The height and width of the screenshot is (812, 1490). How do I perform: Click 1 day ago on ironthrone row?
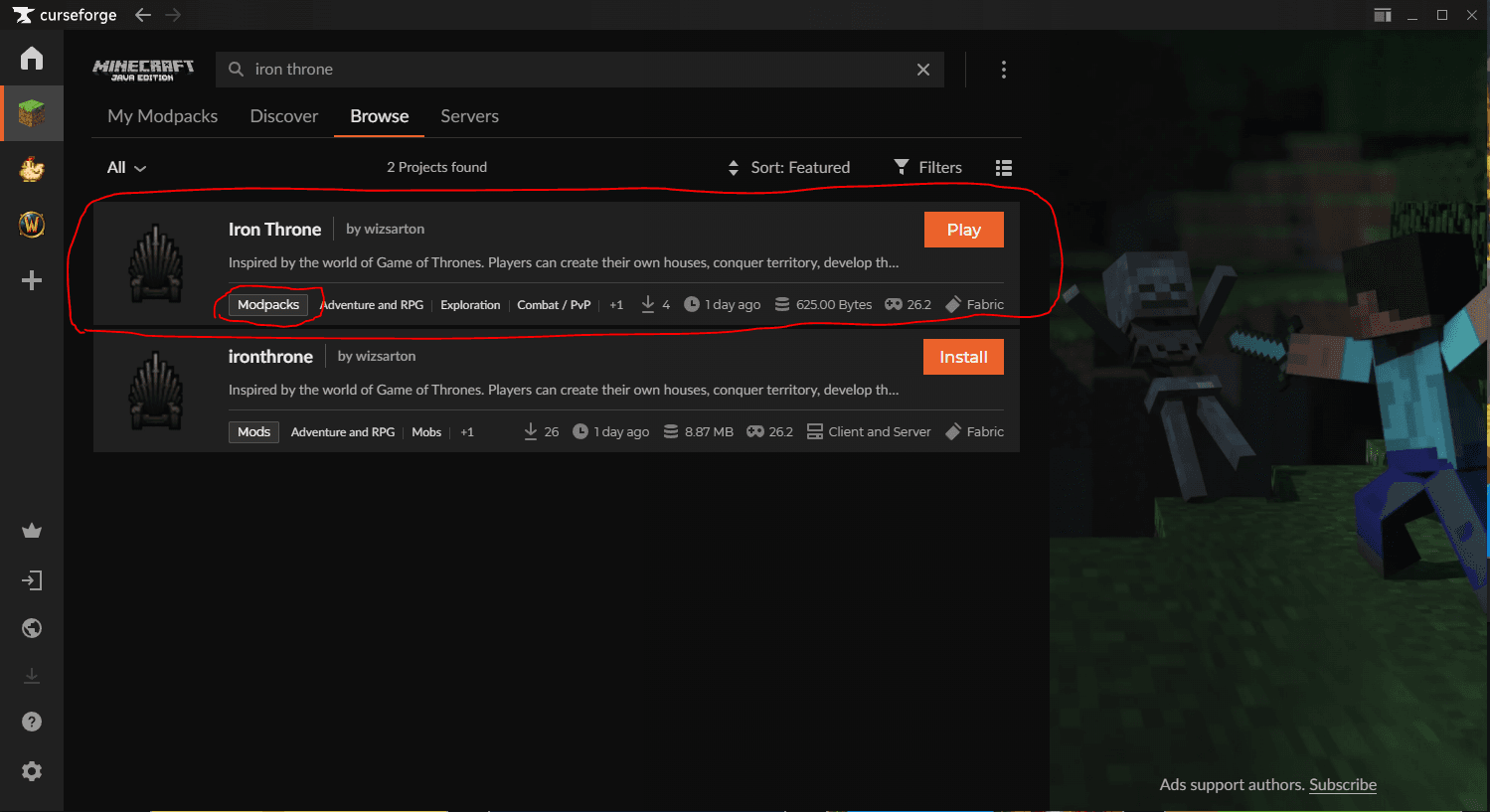tap(621, 432)
